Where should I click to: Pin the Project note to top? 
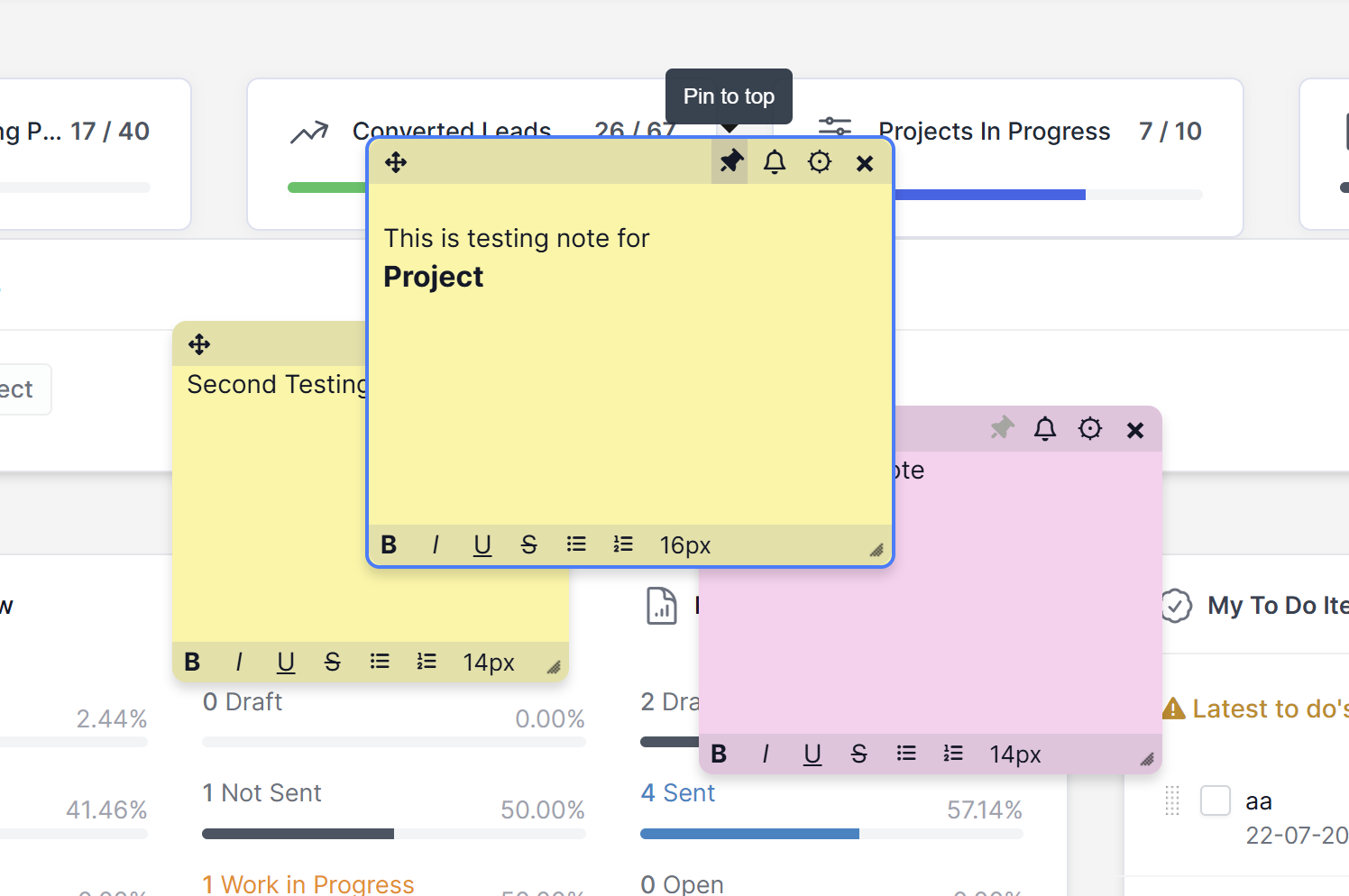tap(730, 162)
